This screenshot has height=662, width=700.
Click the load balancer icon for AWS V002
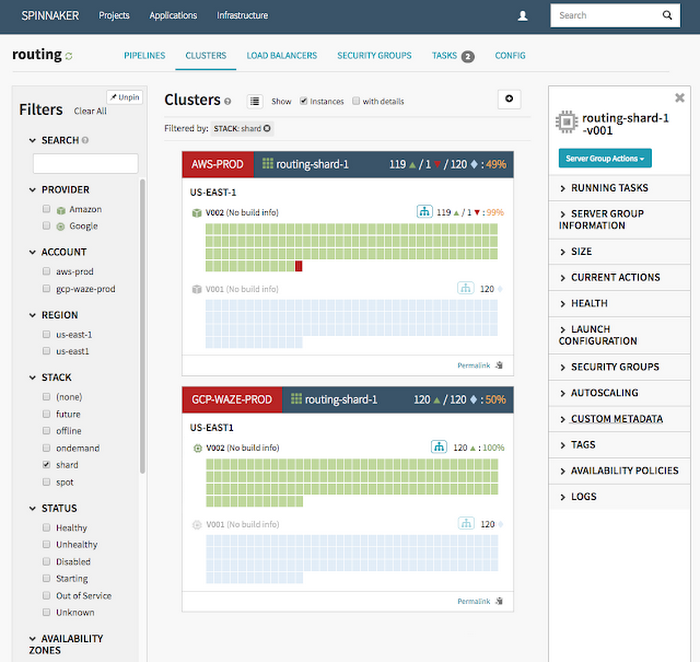pos(425,211)
